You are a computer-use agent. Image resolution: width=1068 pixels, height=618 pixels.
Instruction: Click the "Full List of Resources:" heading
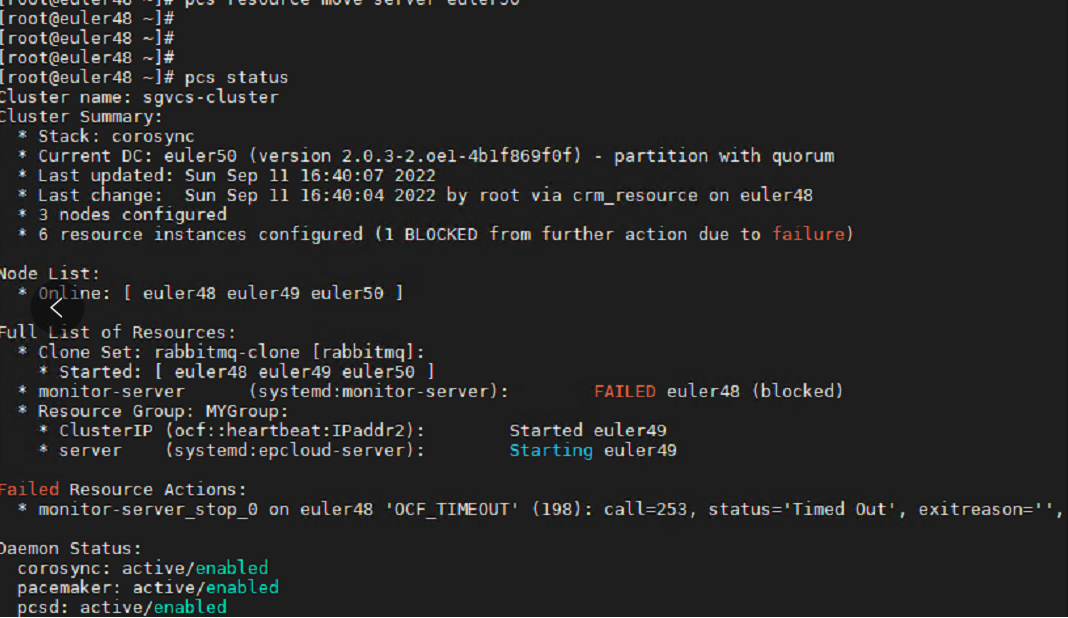(x=117, y=332)
